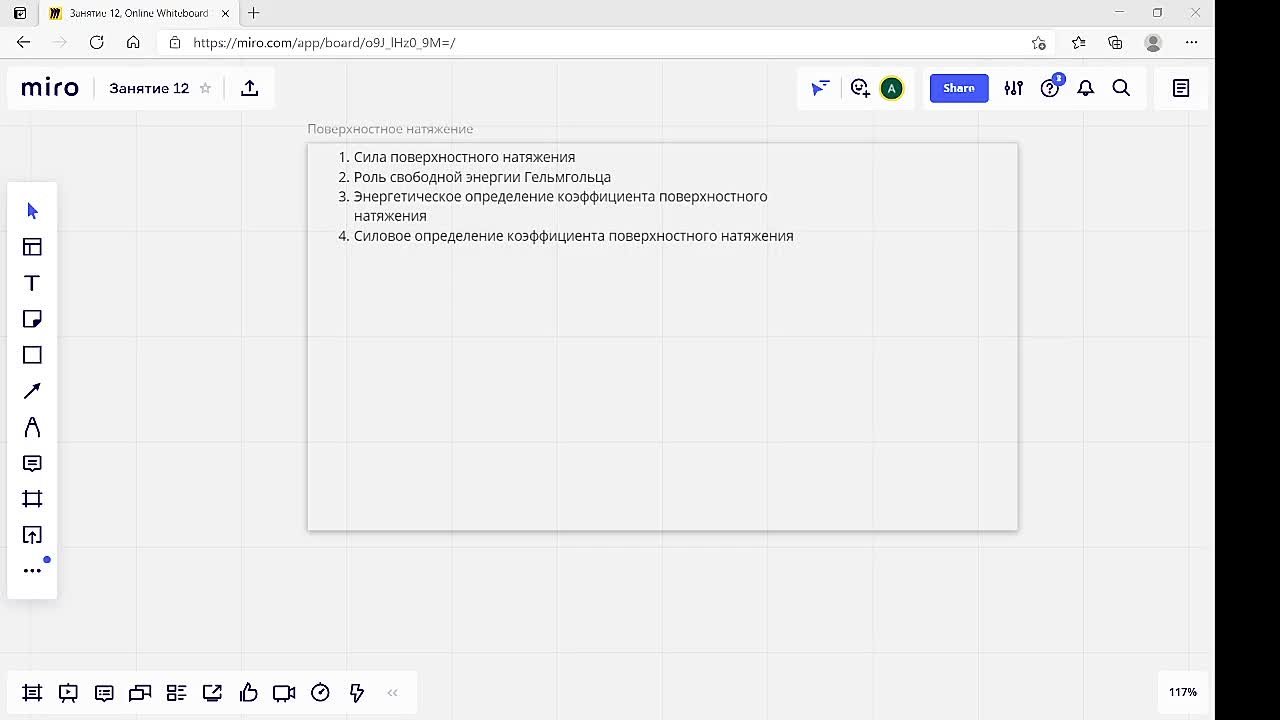Screen dimensions: 1280x720
Task: Start a video chat
Action: (284, 692)
